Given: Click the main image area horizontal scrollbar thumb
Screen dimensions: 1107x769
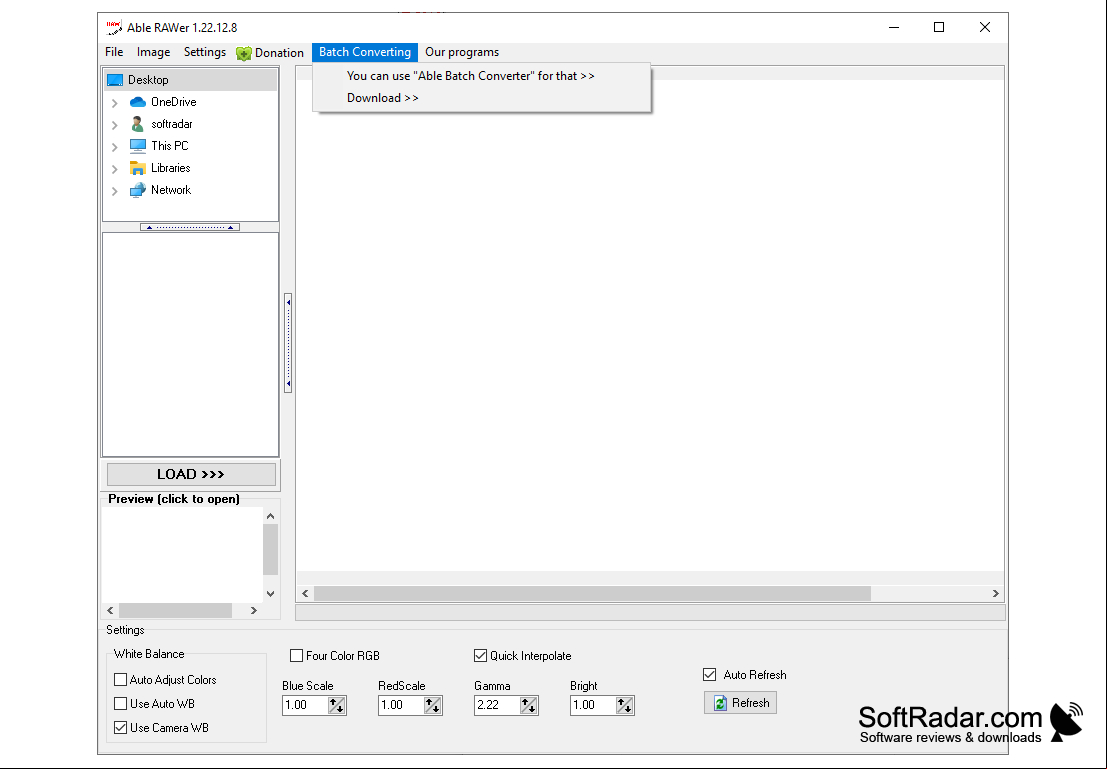Looking at the screenshot, I should pyautogui.click(x=592, y=594).
